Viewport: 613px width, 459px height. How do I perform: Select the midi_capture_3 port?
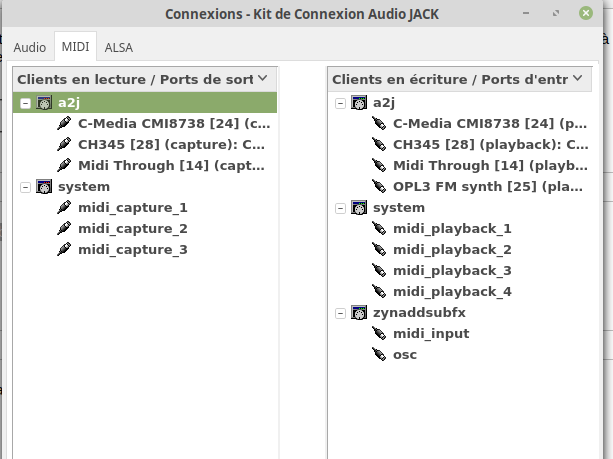[x=133, y=249]
